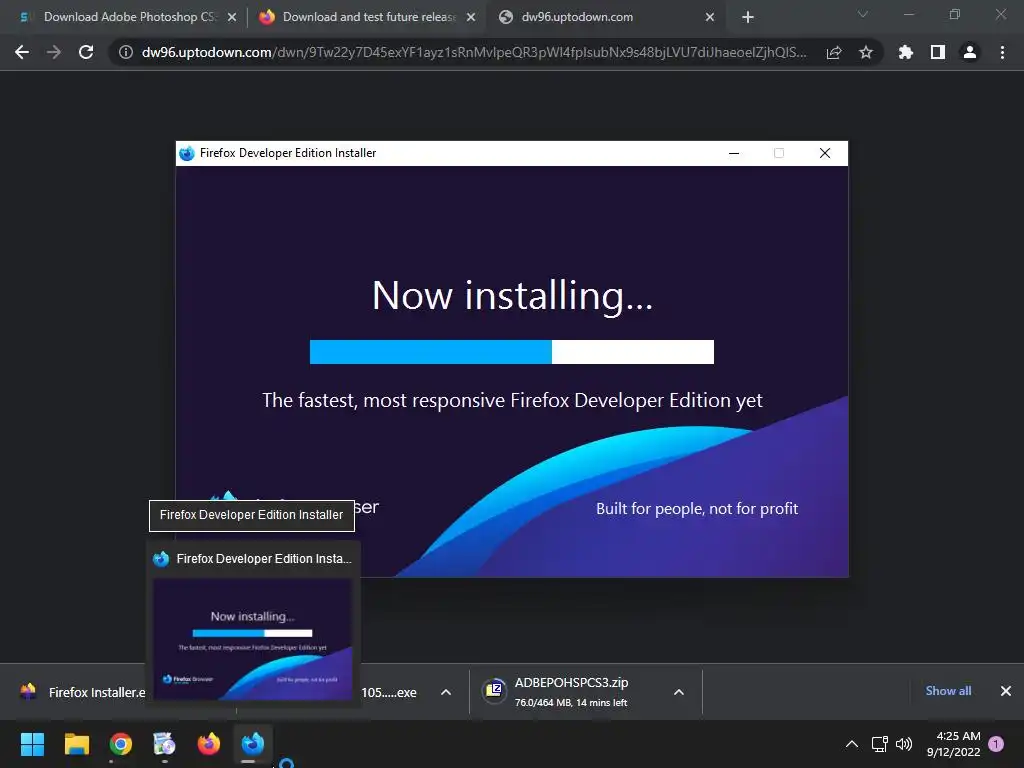This screenshot has width=1024, height=768.
Task: Bookmark this tab with the star icon
Action: tap(866, 52)
